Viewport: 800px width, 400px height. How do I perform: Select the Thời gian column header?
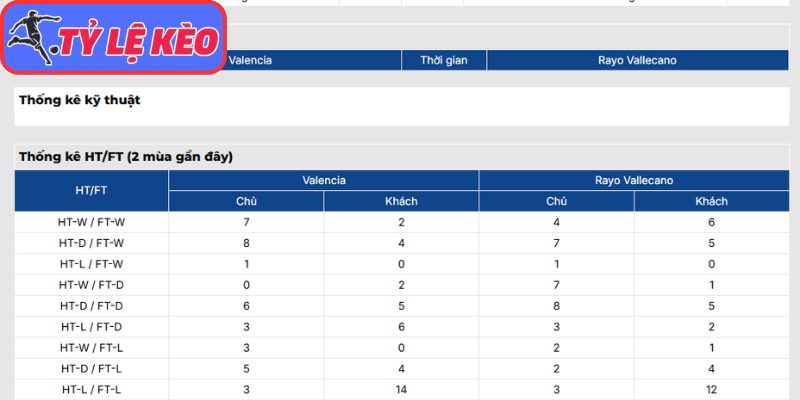tap(444, 60)
